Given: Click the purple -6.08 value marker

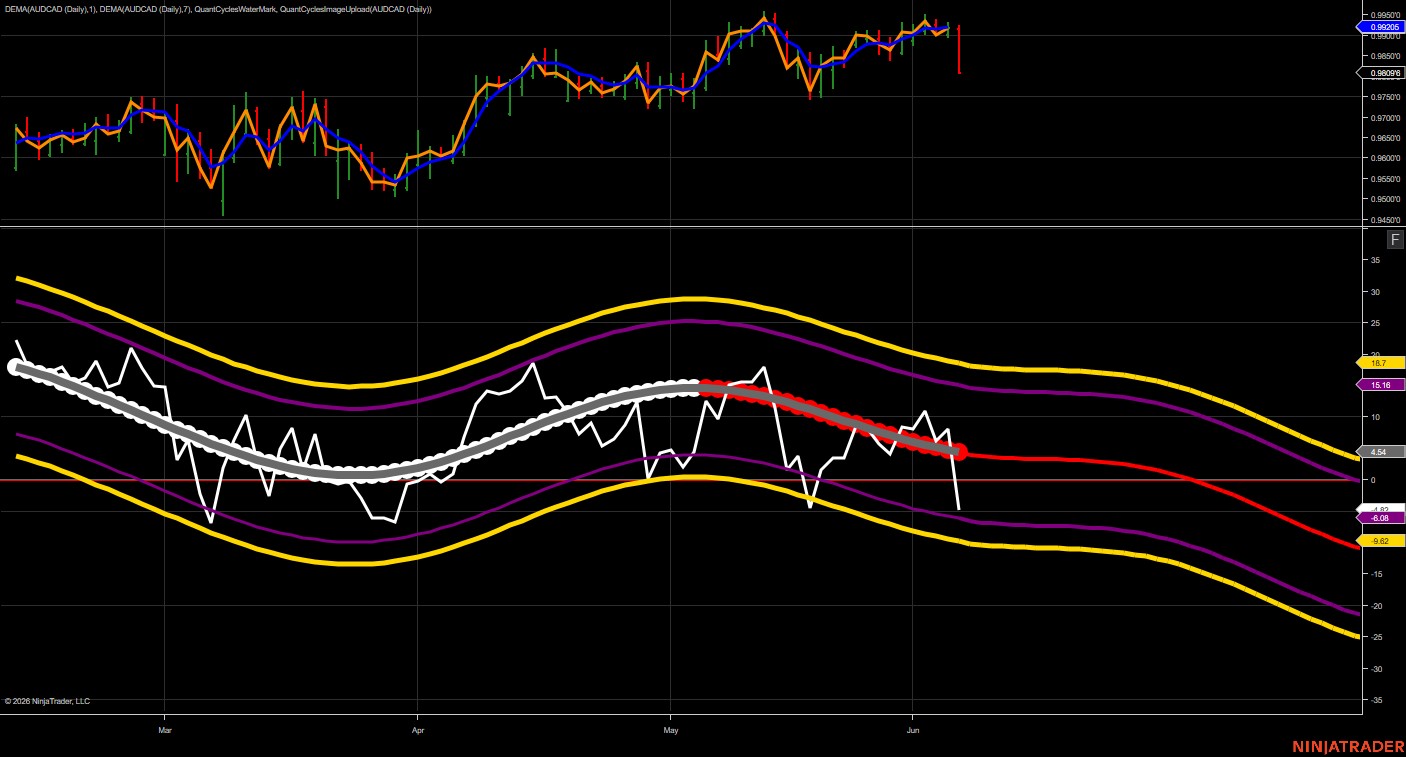Looking at the screenshot, I should pyautogui.click(x=1381, y=518).
